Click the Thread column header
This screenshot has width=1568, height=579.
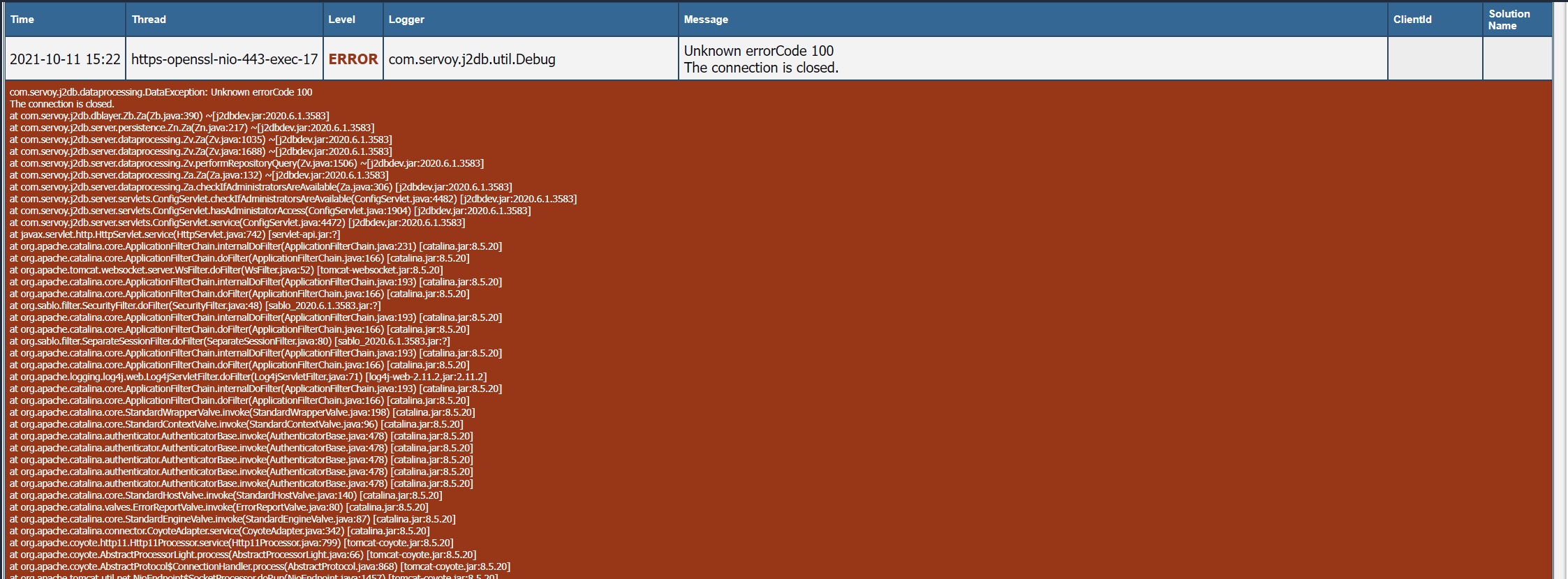[224, 20]
